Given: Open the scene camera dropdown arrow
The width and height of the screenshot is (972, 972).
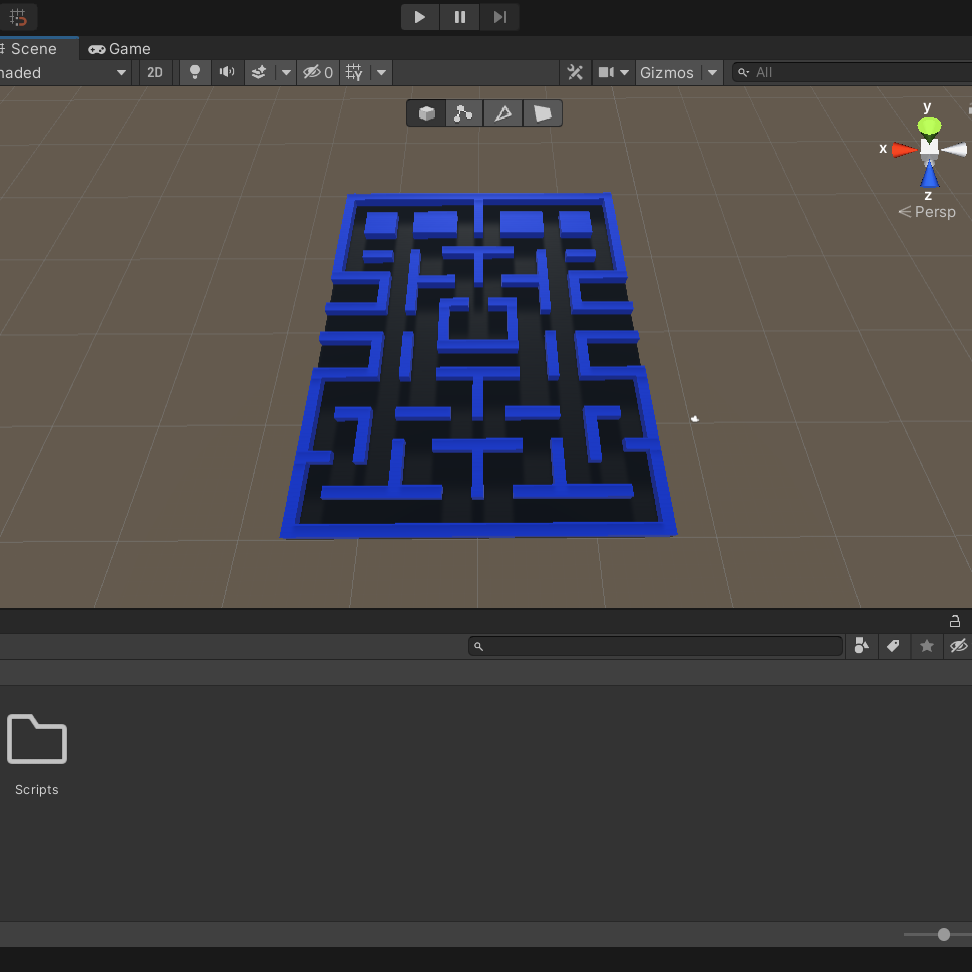Looking at the screenshot, I should point(625,73).
